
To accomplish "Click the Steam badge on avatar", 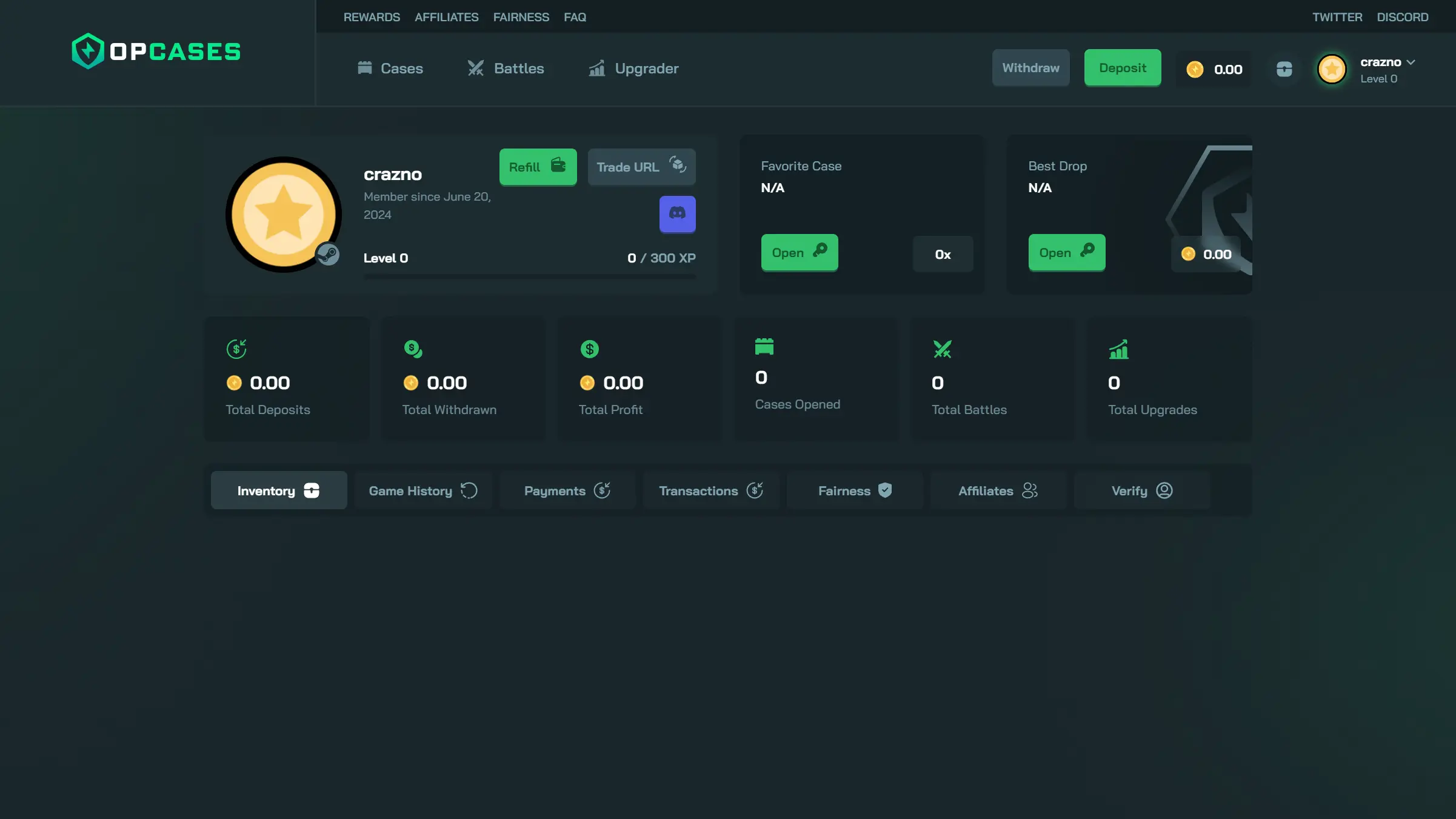I will [x=328, y=254].
